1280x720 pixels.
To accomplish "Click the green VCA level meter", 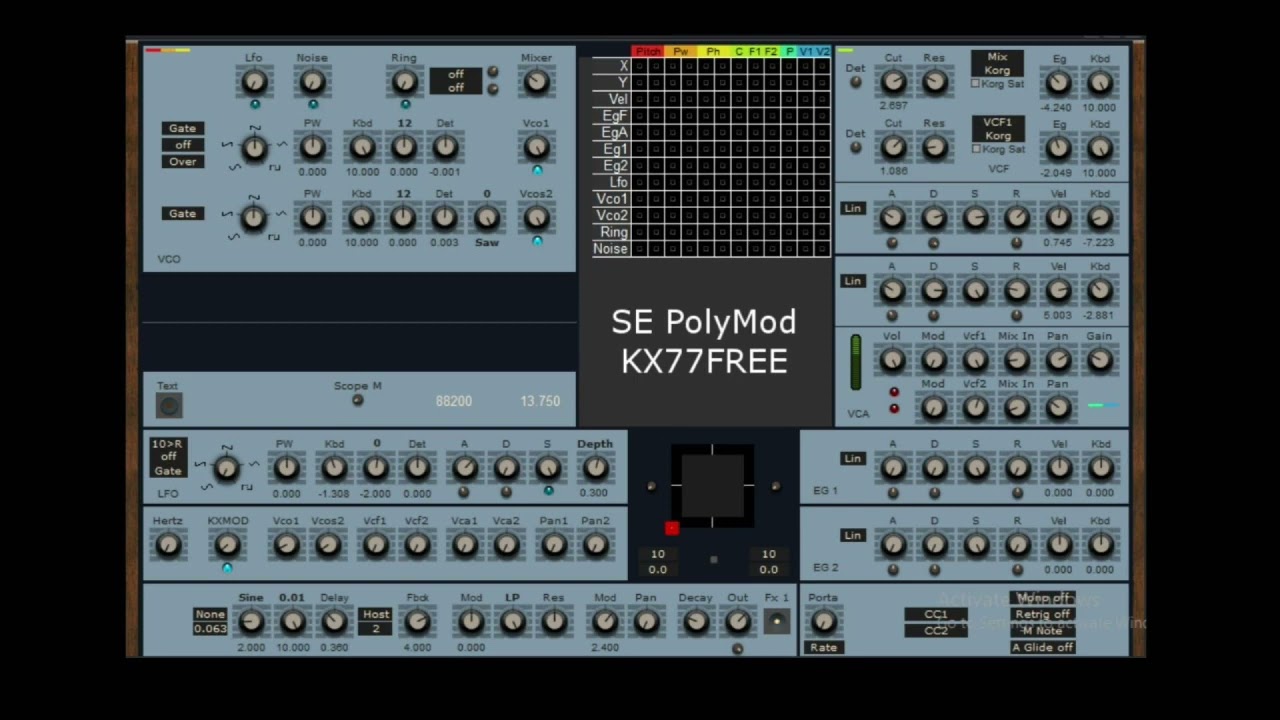I will coord(856,362).
